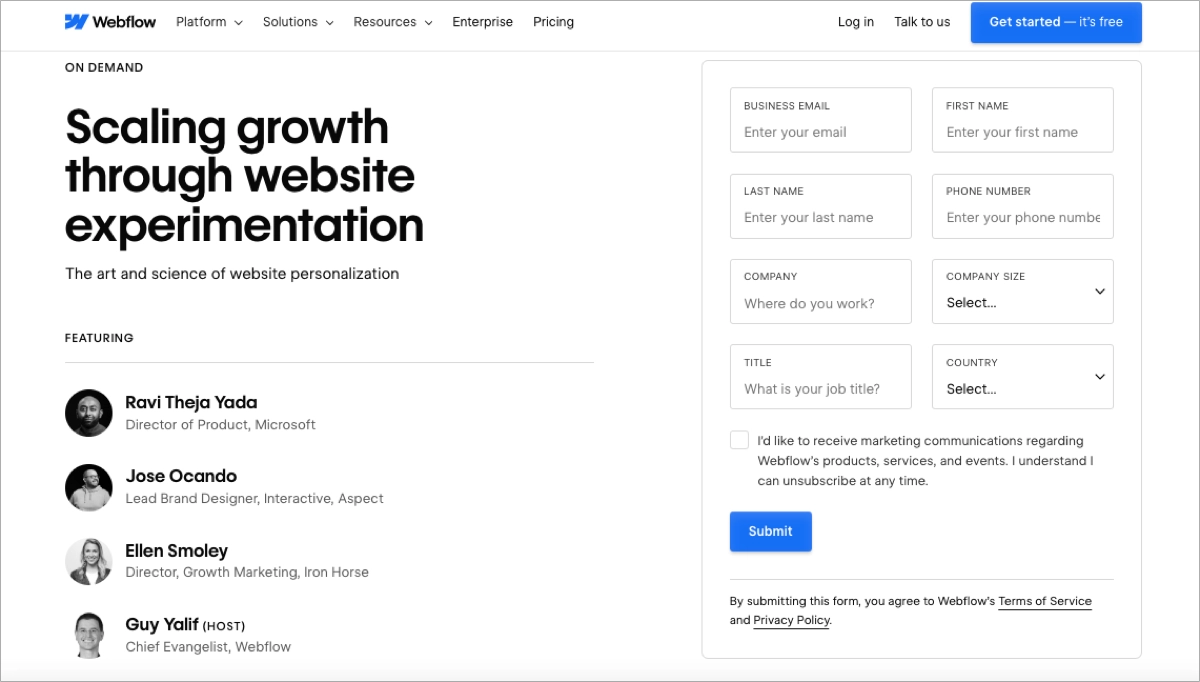
Task: Open the Privacy Policy link
Action: tap(791, 620)
